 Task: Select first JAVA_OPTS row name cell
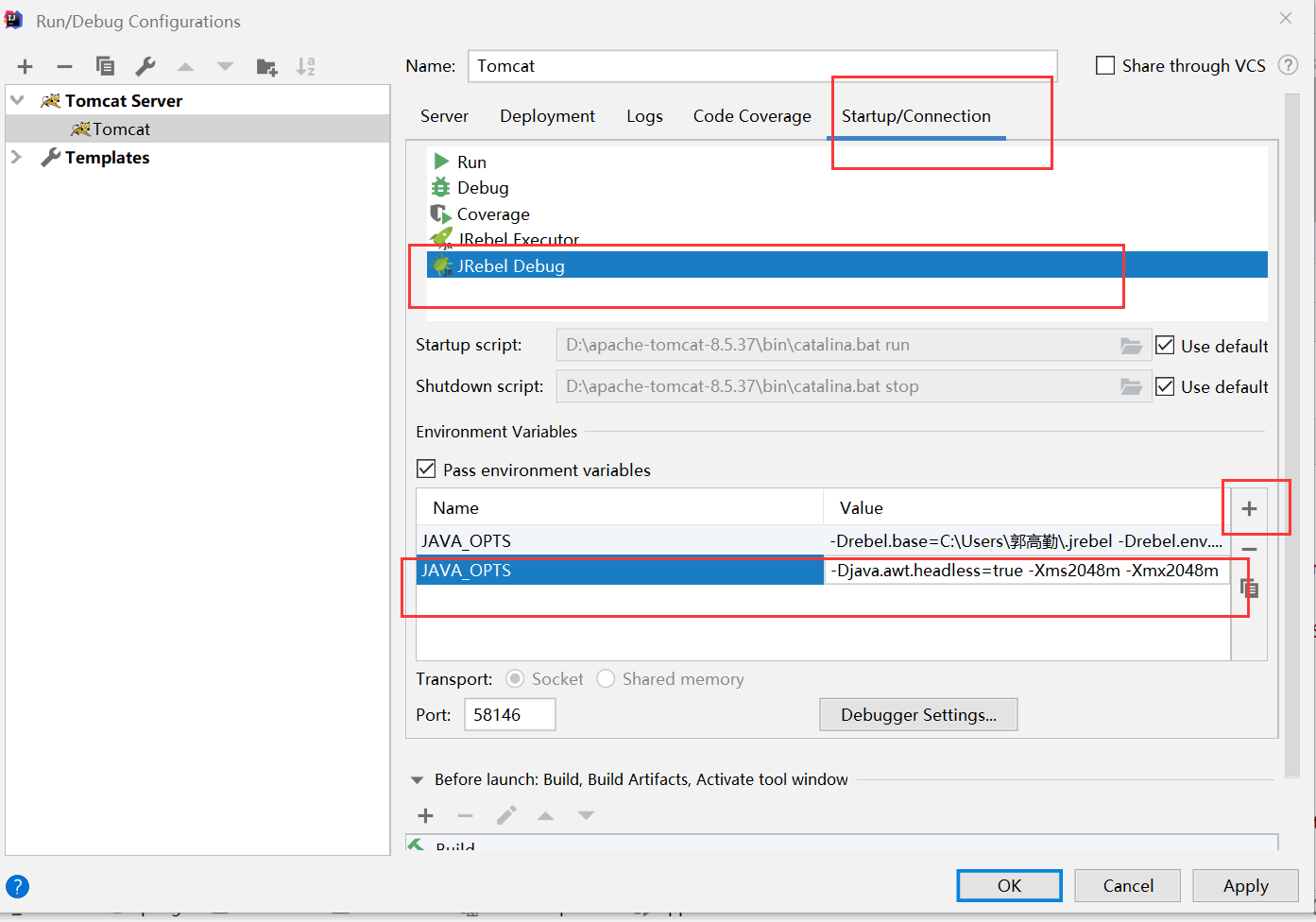620,540
